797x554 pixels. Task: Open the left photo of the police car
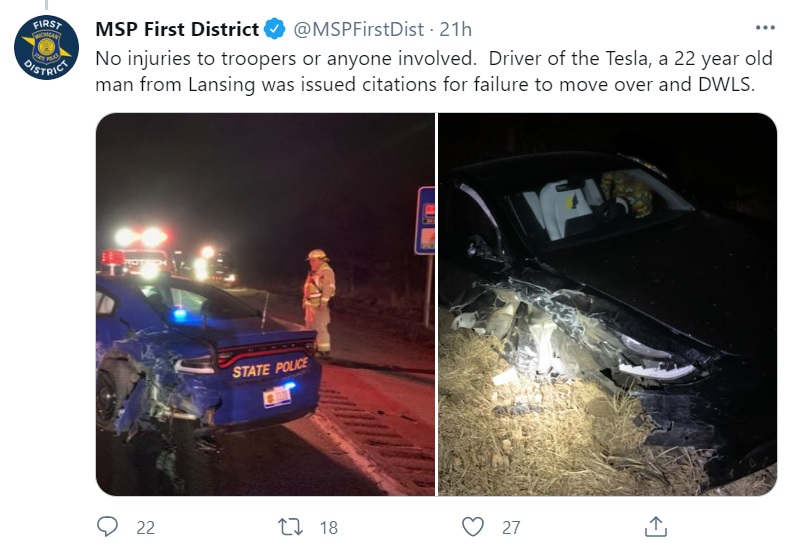tap(265, 304)
